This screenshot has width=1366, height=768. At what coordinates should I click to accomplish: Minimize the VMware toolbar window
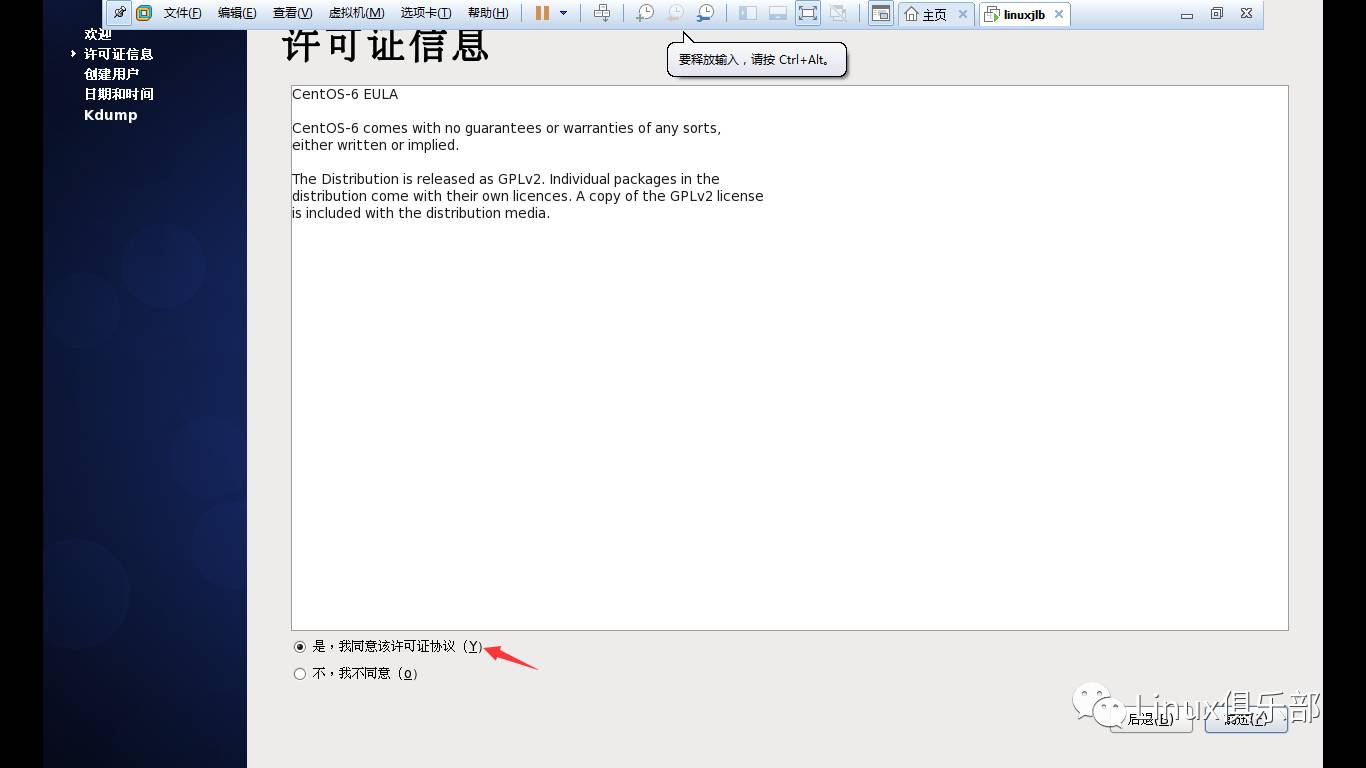(x=1187, y=14)
